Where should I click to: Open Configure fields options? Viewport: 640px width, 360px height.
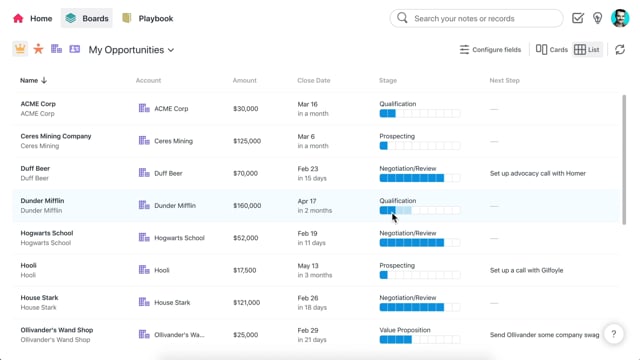coord(490,50)
